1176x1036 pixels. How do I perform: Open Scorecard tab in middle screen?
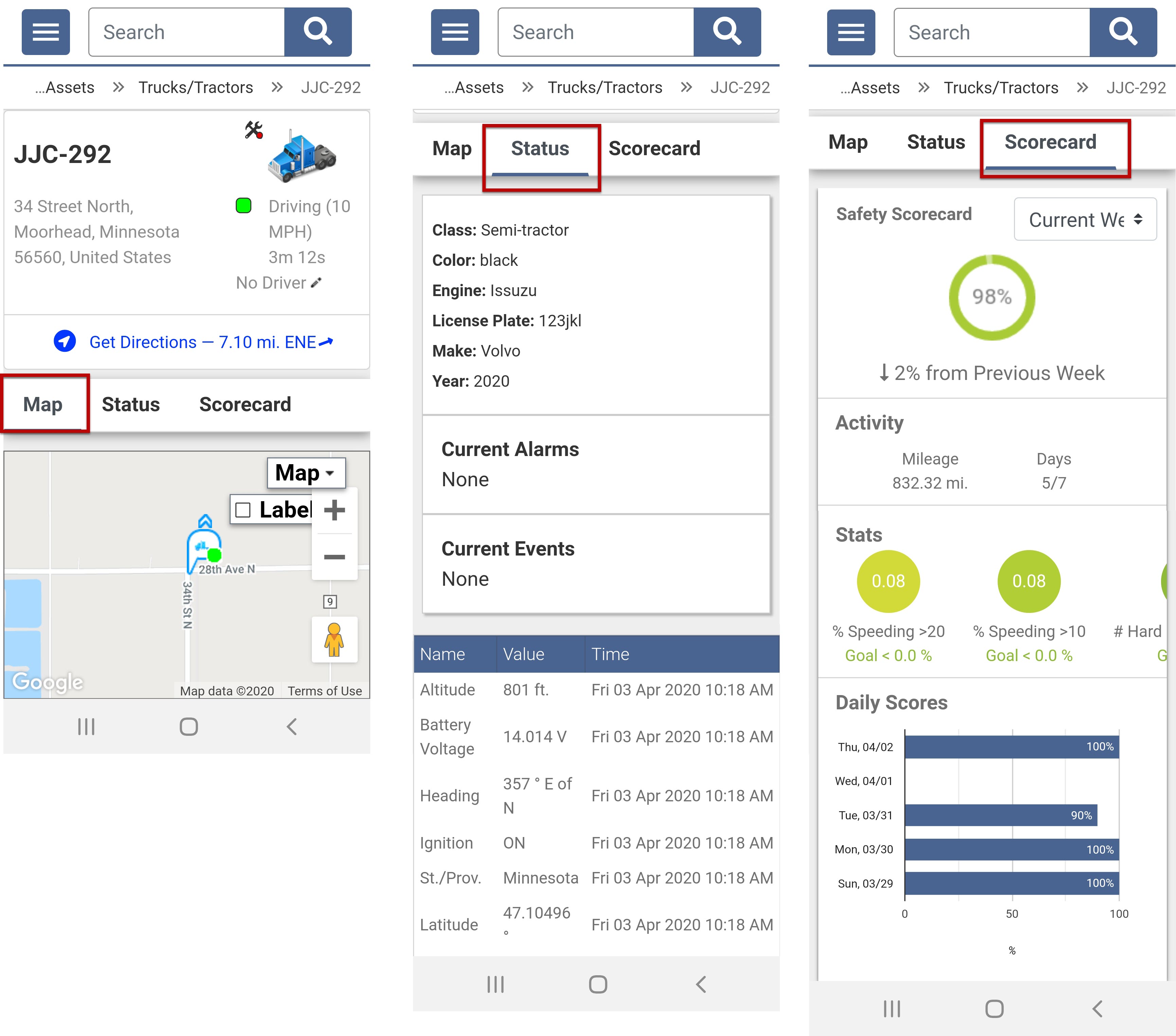tap(654, 148)
